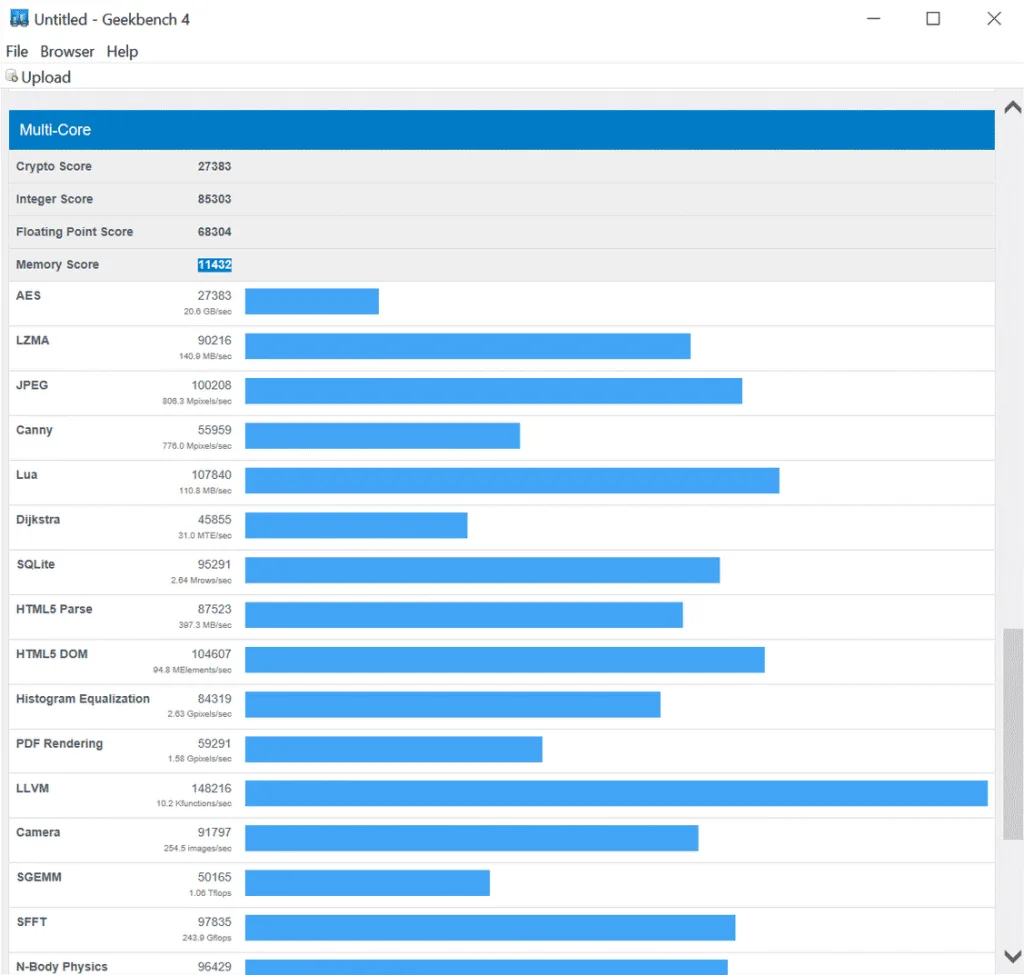Click the HTML5 Parse label
Screen dimensions: 1024x975
tap(54, 609)
